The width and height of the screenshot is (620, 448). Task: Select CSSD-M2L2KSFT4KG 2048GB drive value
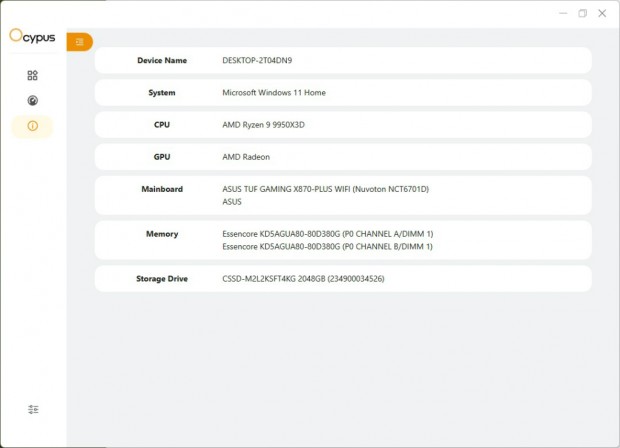click(303, 279)
